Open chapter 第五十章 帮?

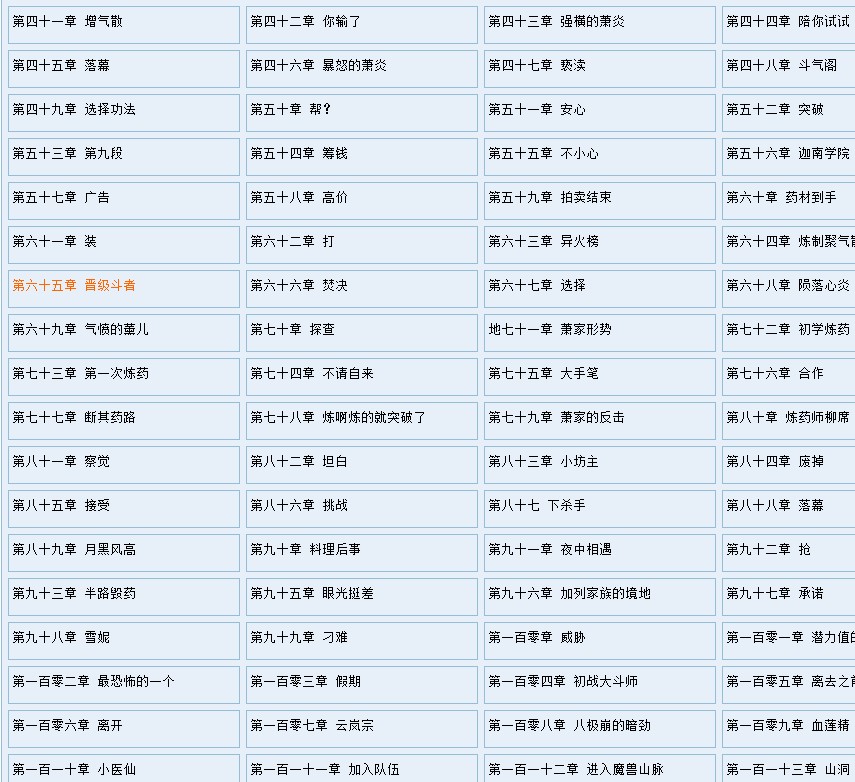point(291,110)
